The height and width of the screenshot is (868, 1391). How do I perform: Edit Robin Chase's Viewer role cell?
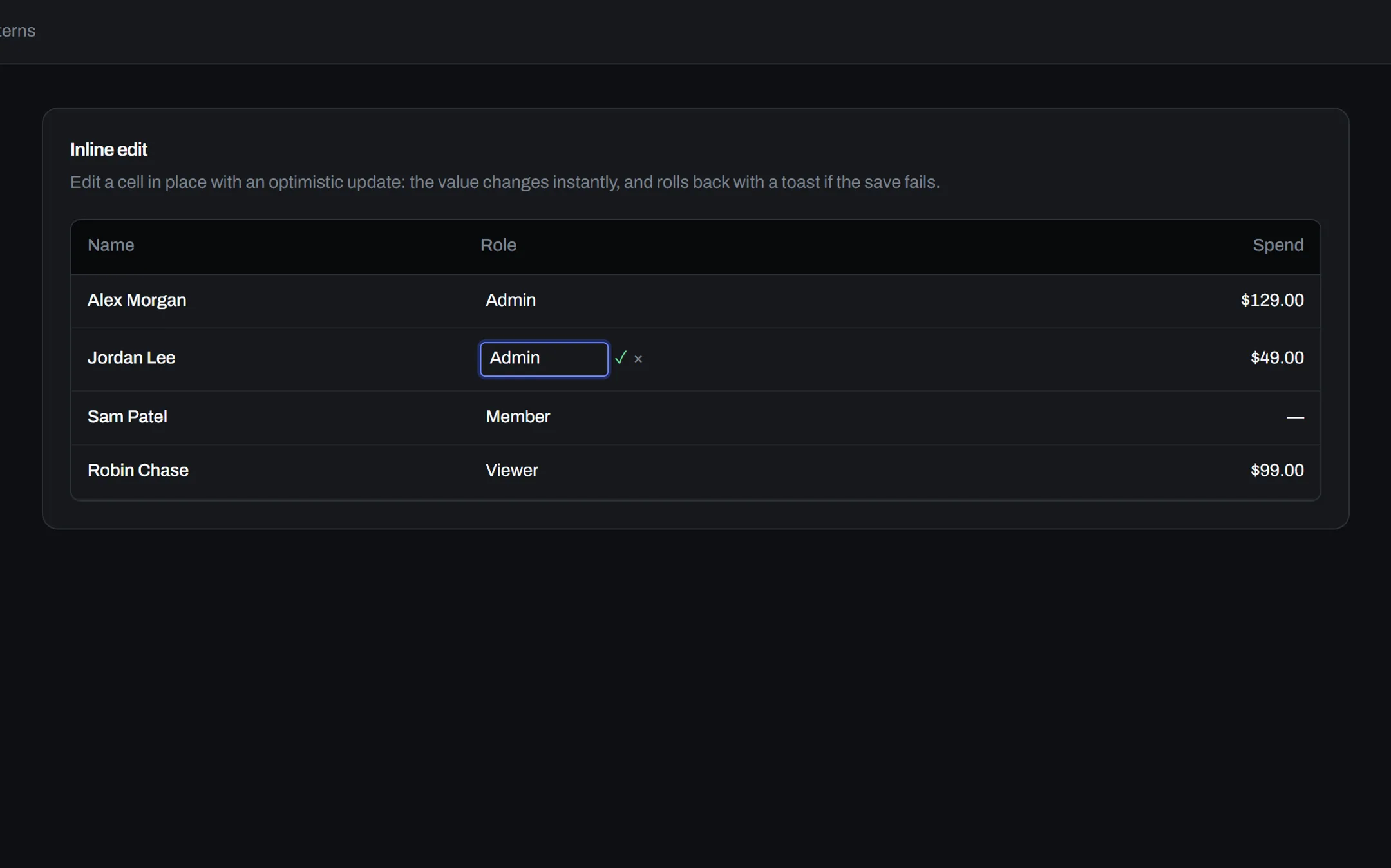point(512,471)
